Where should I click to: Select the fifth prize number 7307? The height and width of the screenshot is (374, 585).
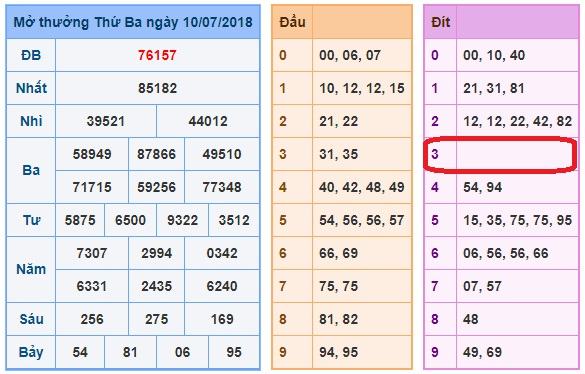pos(92,253)
